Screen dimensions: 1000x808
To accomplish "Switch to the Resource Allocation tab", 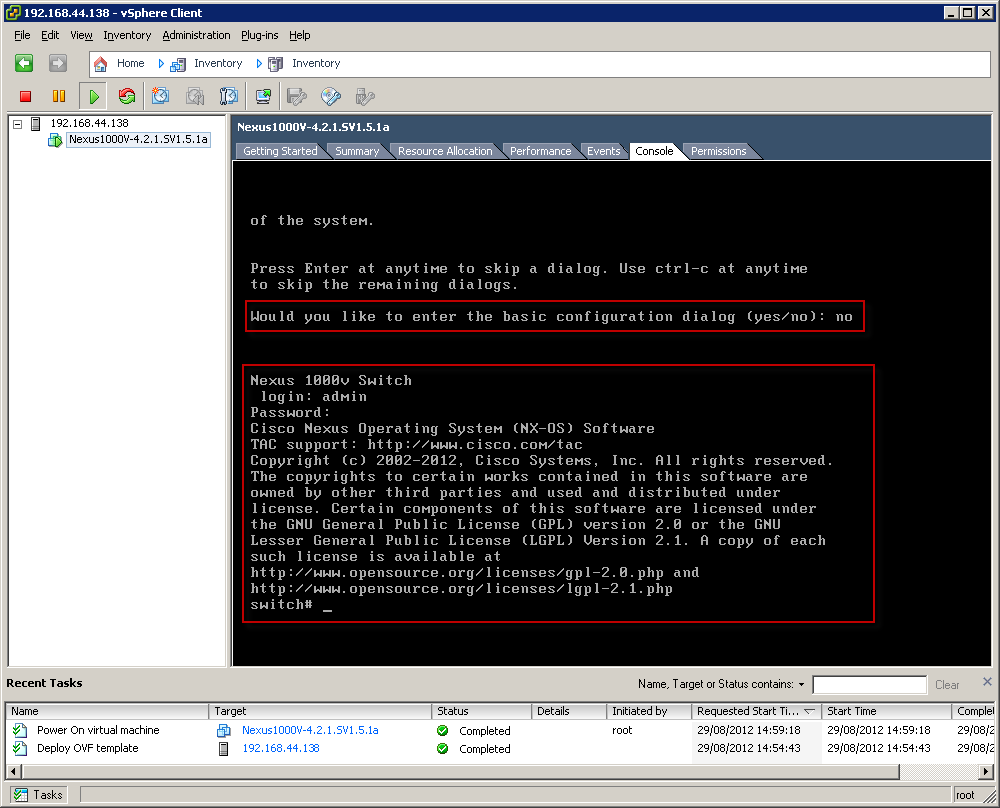I will [x=445, y=151].
